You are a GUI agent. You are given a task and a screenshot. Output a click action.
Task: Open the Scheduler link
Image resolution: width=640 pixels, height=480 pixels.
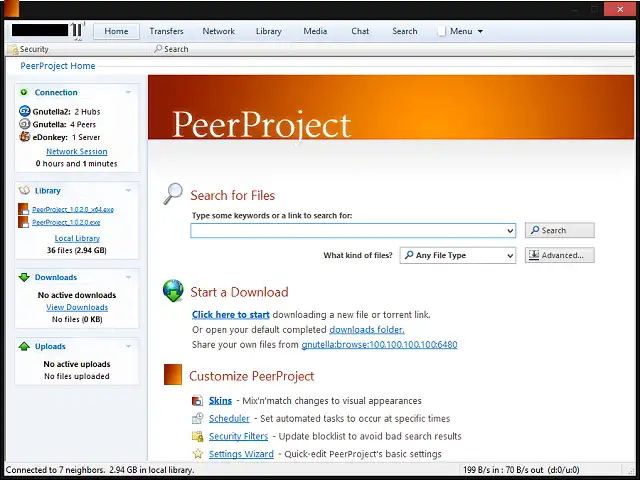[x=229, y=418]
